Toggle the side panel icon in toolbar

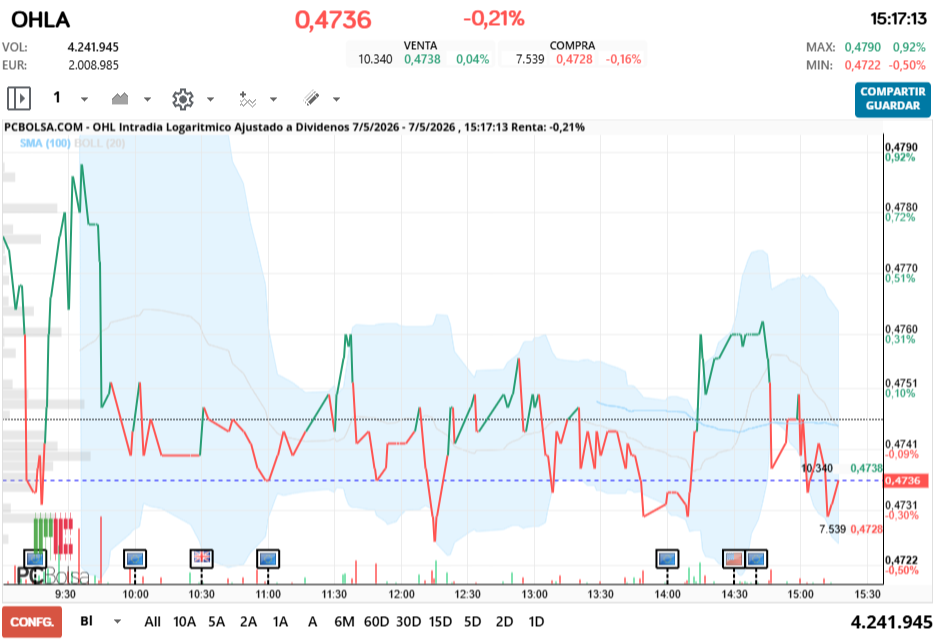[19, 98]
